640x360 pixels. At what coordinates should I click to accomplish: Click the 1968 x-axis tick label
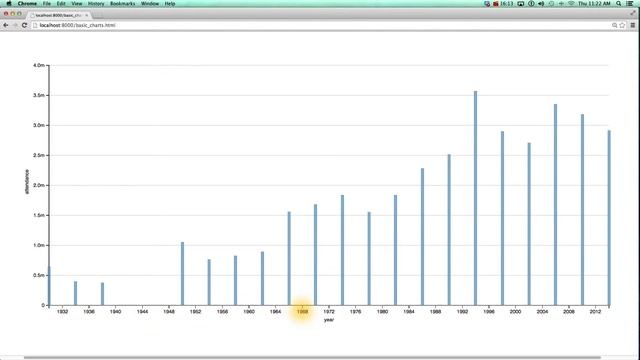302,312
